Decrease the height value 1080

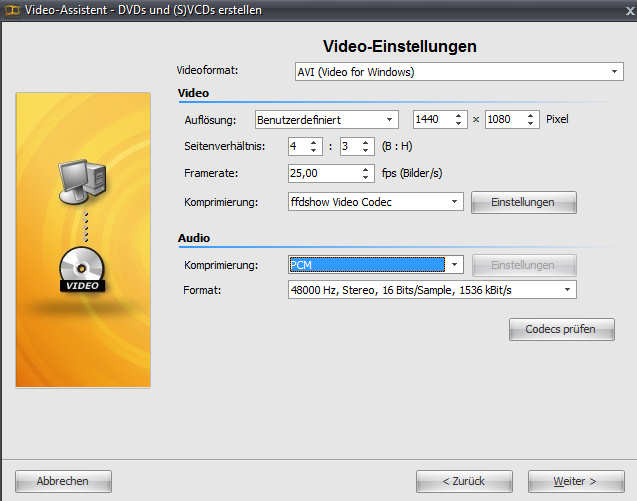point(530,124)
